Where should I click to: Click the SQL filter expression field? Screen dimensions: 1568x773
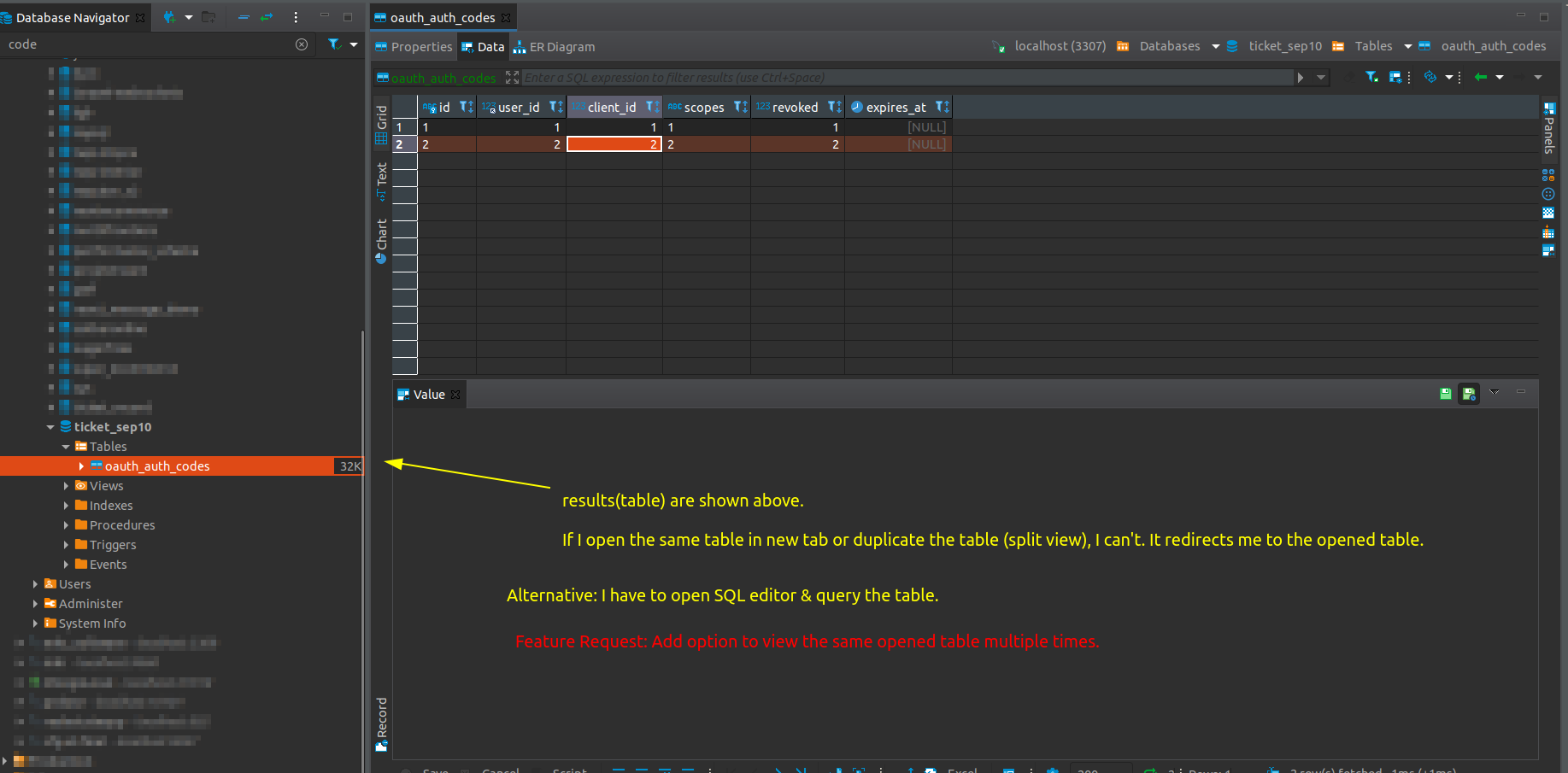907,78
